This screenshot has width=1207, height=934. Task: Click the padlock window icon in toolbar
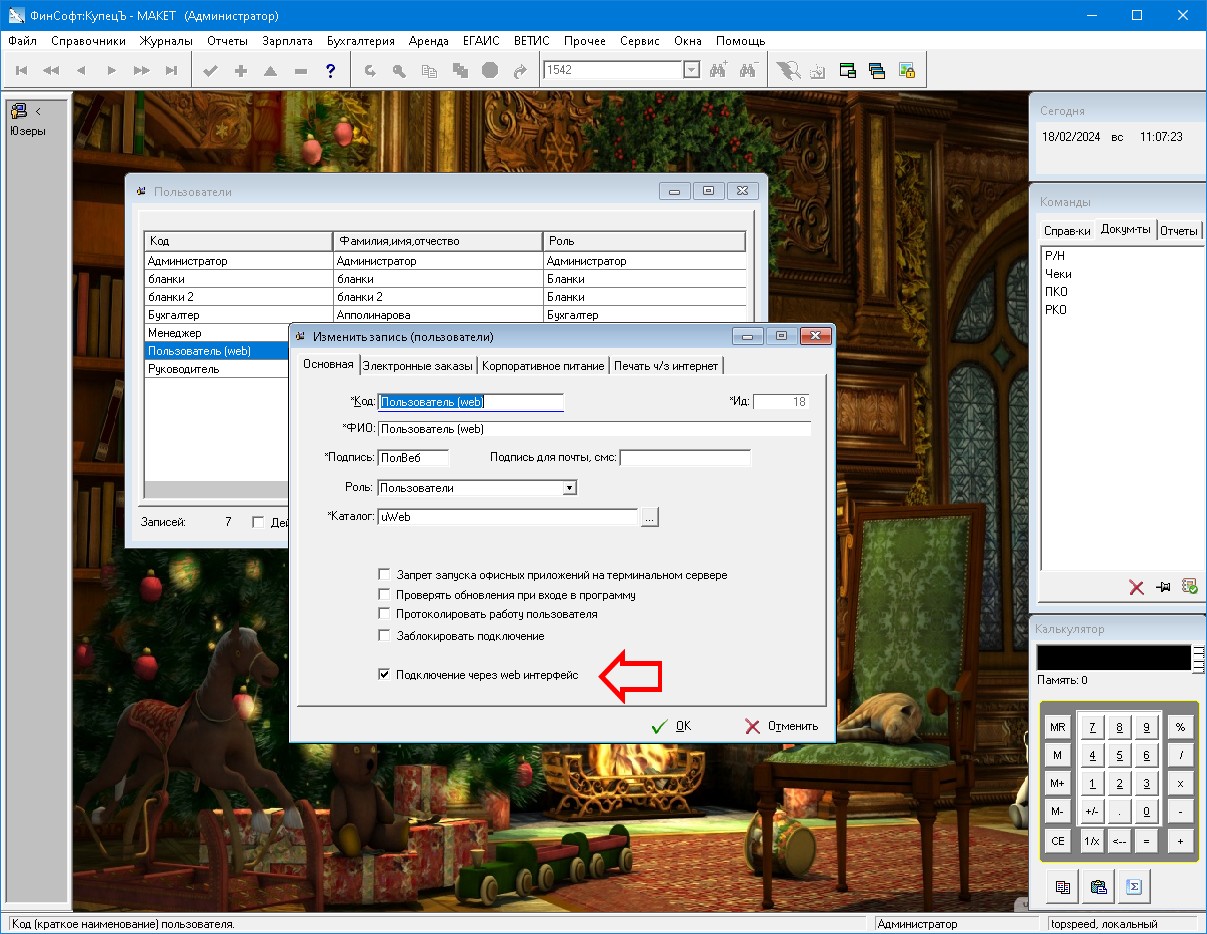(x=907, y=70)
